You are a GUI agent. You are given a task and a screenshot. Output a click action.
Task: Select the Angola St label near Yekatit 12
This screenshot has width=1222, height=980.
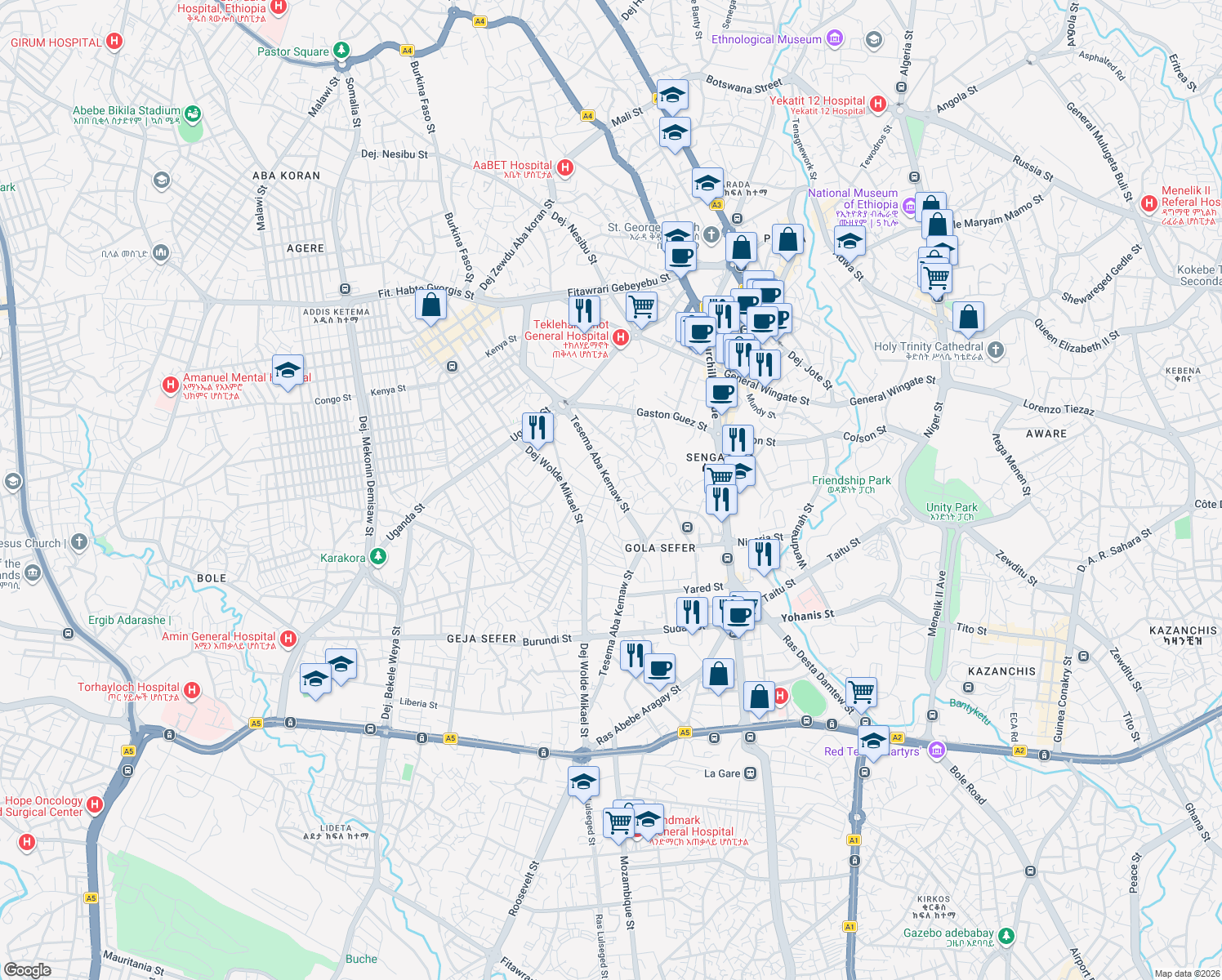tap(957, 99)
